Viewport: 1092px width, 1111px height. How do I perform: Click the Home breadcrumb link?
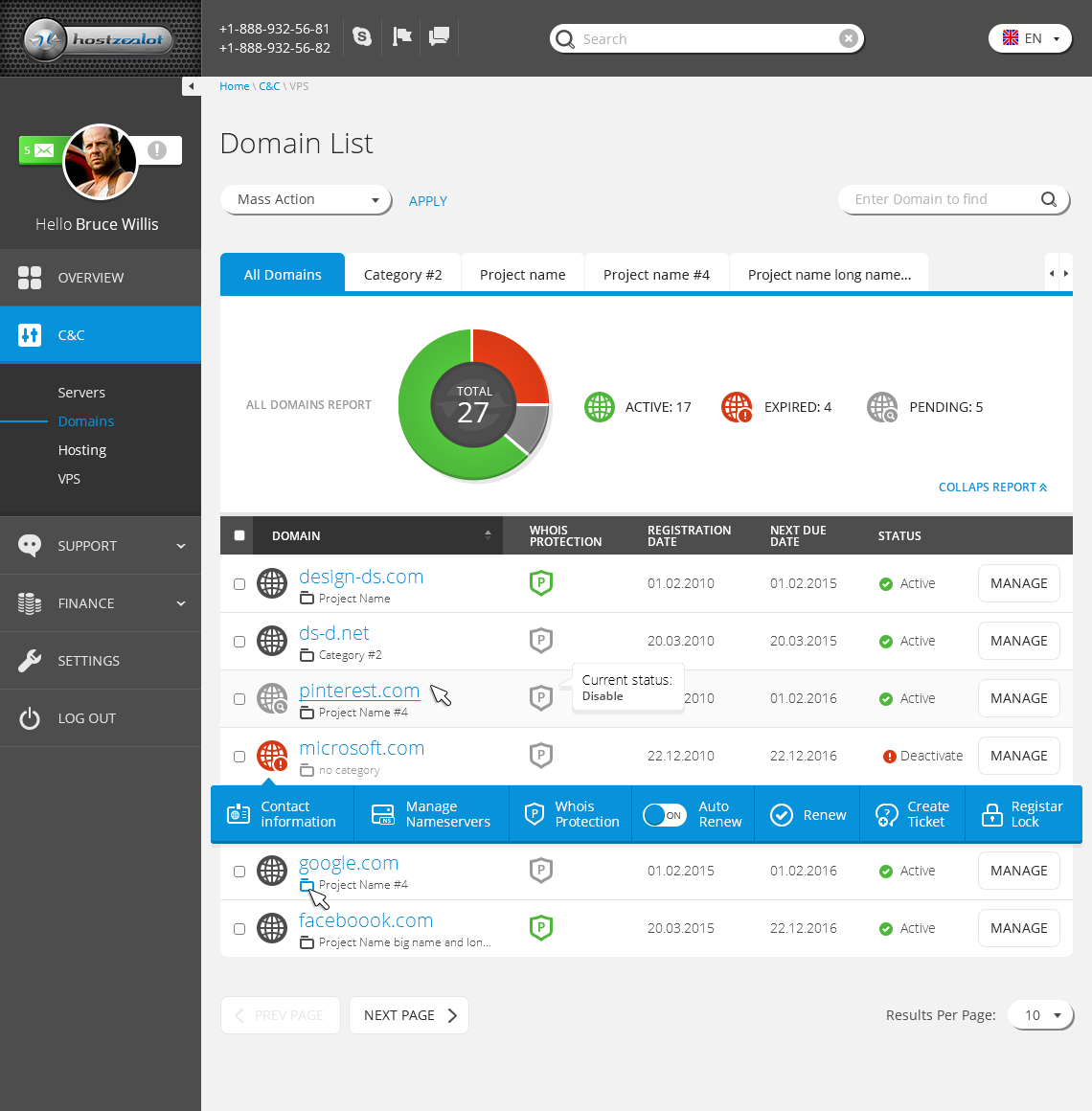(x=234, y=86)
